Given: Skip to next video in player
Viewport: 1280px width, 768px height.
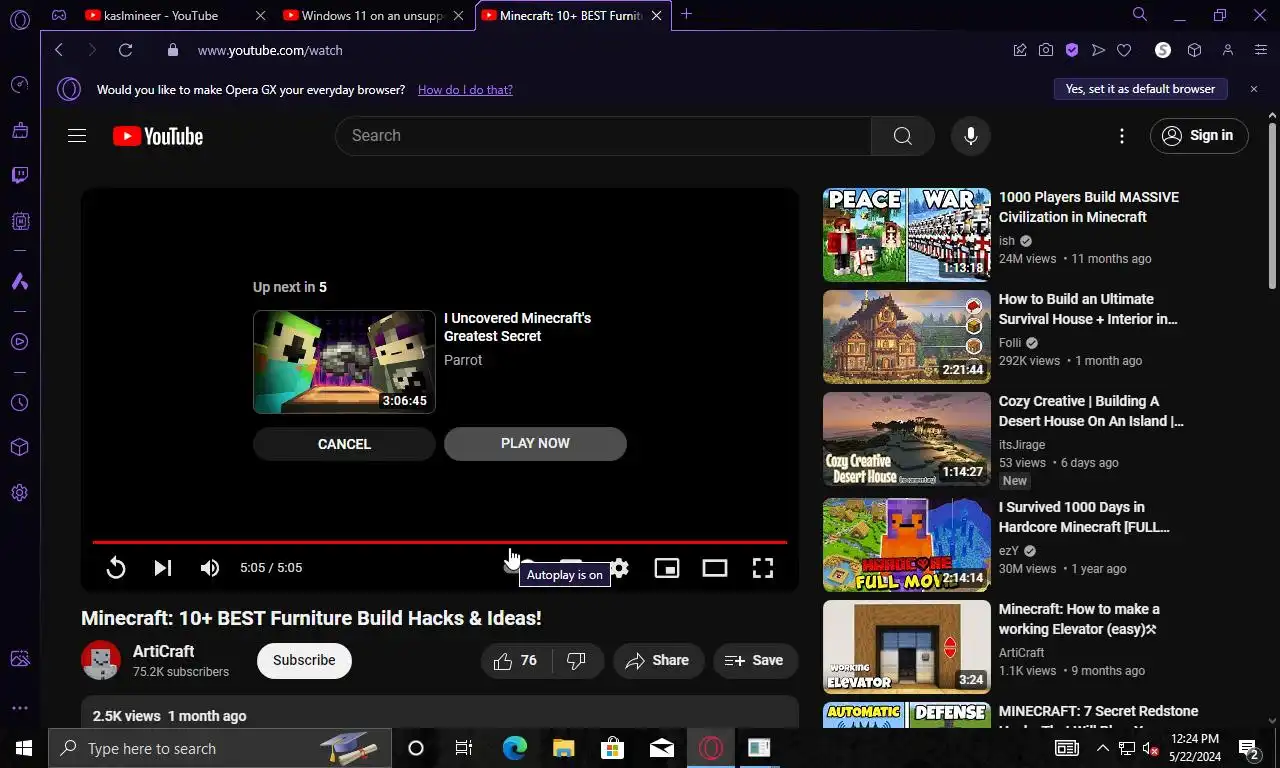Looking at the screenshot, I should 163,568.
